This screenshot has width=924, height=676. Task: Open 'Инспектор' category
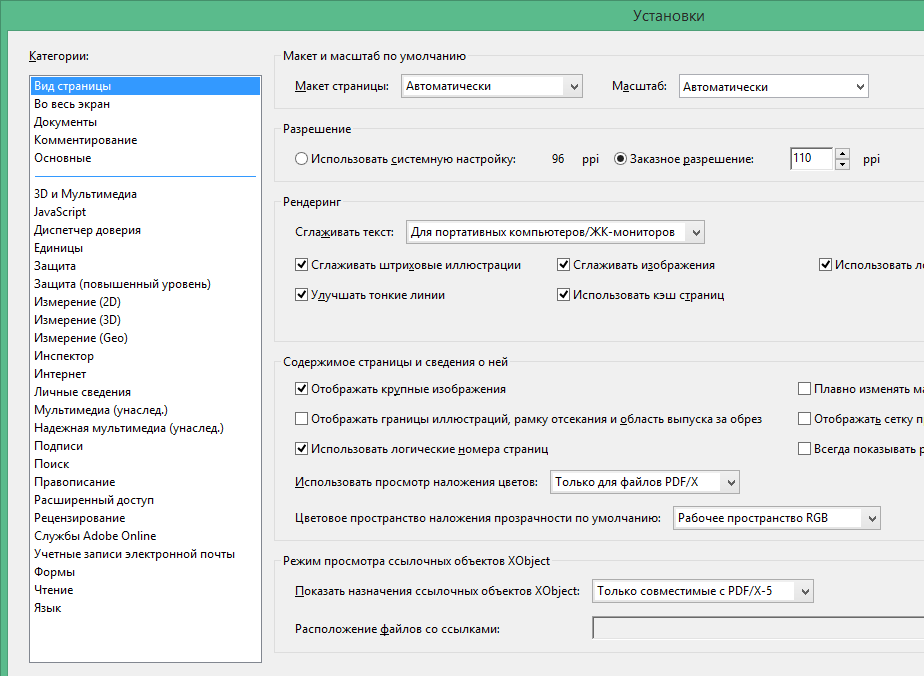point(145,356)
